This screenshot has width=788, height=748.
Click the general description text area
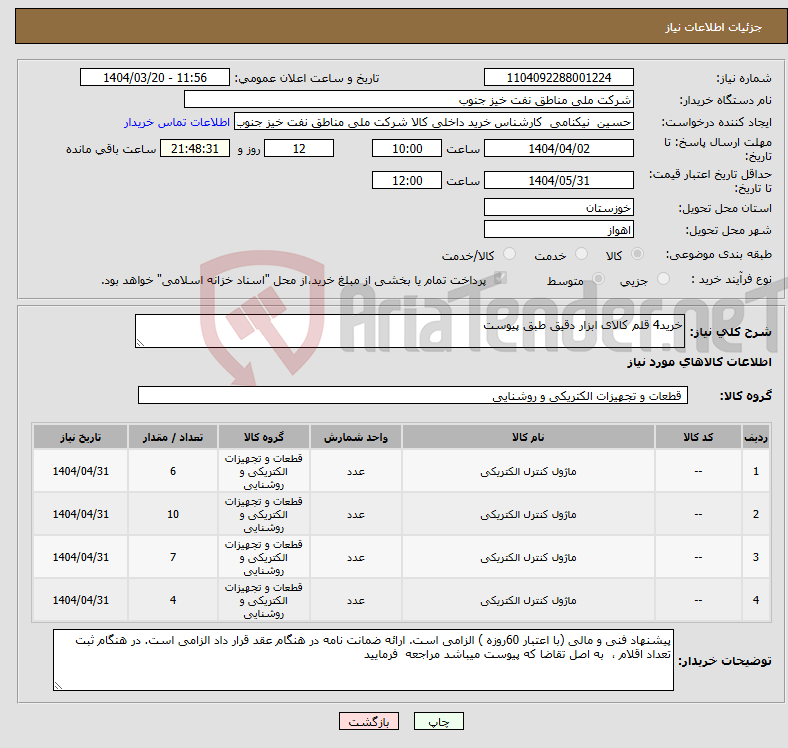[410, 331]
